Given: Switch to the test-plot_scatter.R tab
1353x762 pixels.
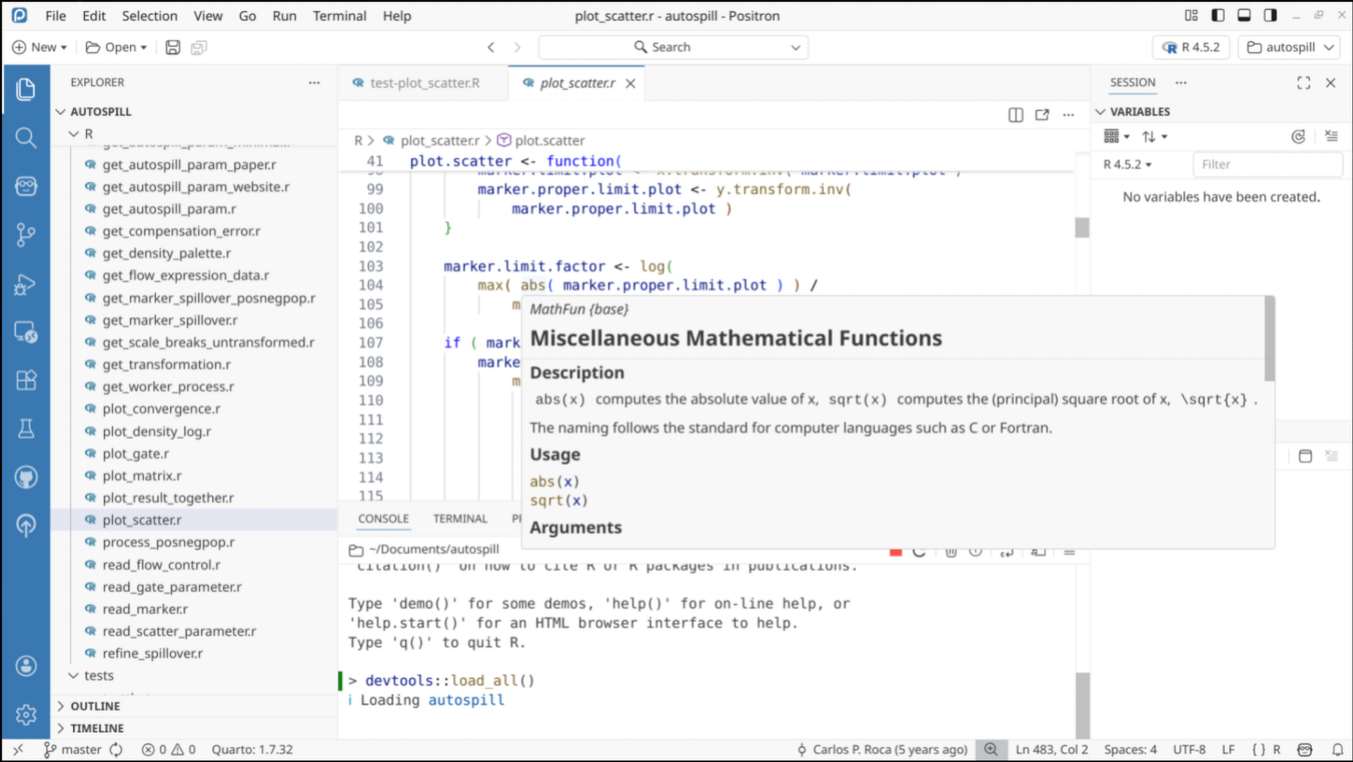Looking at the screenshot, I should (424, 83).
